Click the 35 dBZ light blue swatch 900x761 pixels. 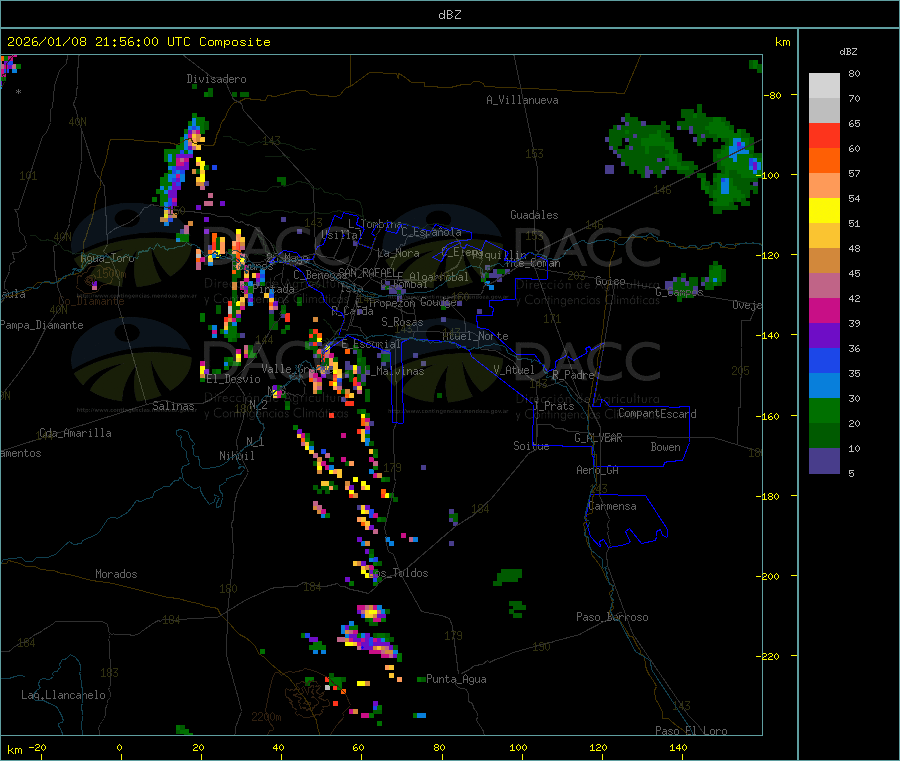[x=824, y=386]
